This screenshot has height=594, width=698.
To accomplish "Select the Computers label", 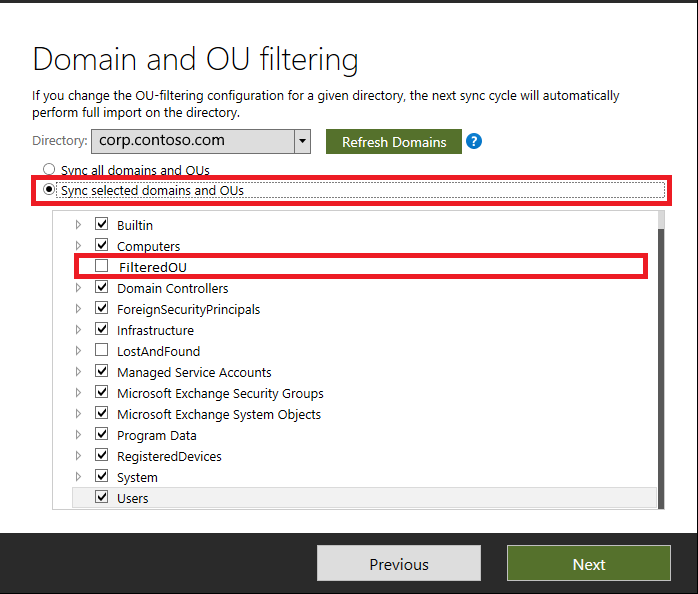I will [x=149, y=246].
